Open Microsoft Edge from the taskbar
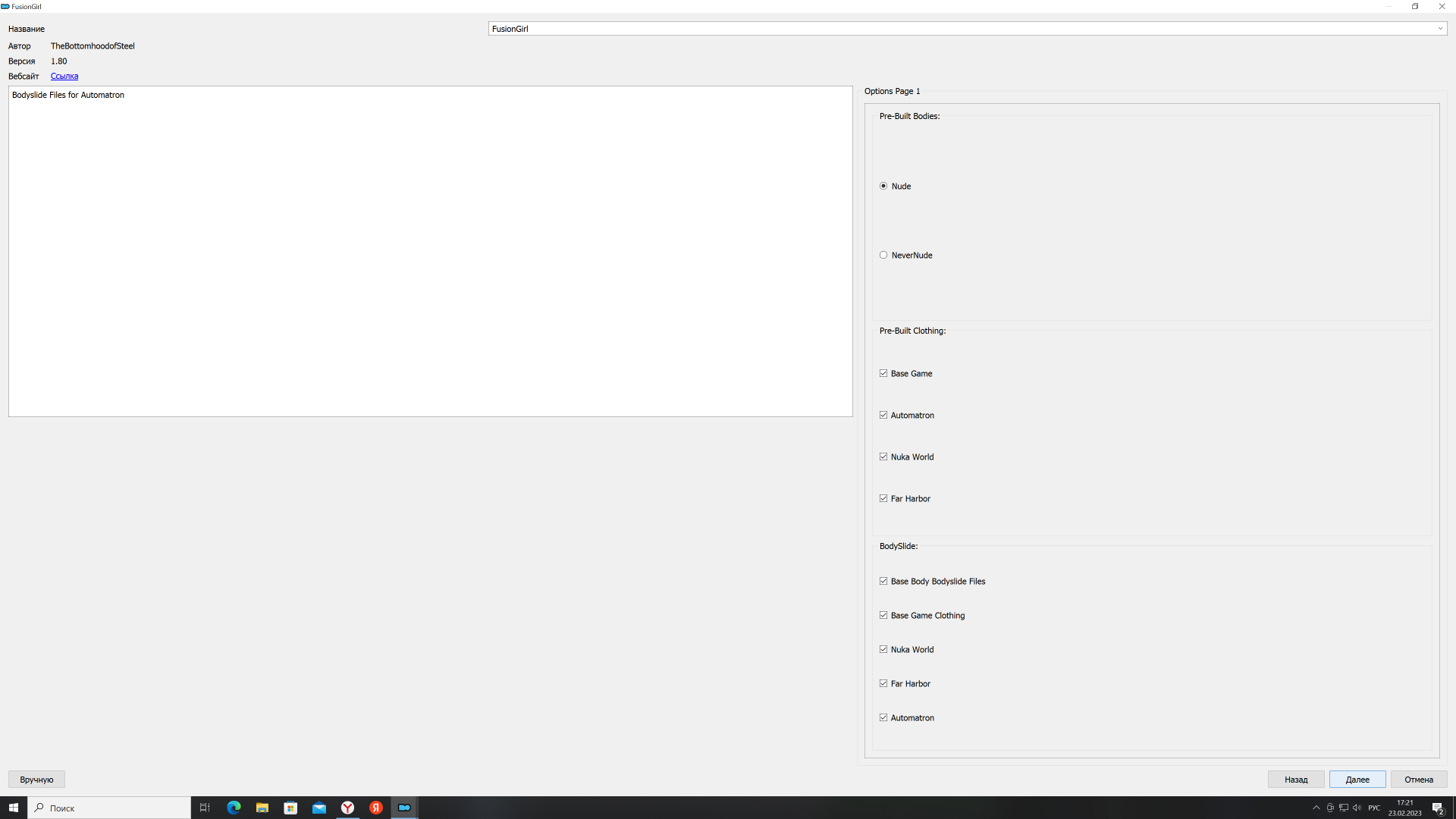1456x819 pixels. pos(234,808)
